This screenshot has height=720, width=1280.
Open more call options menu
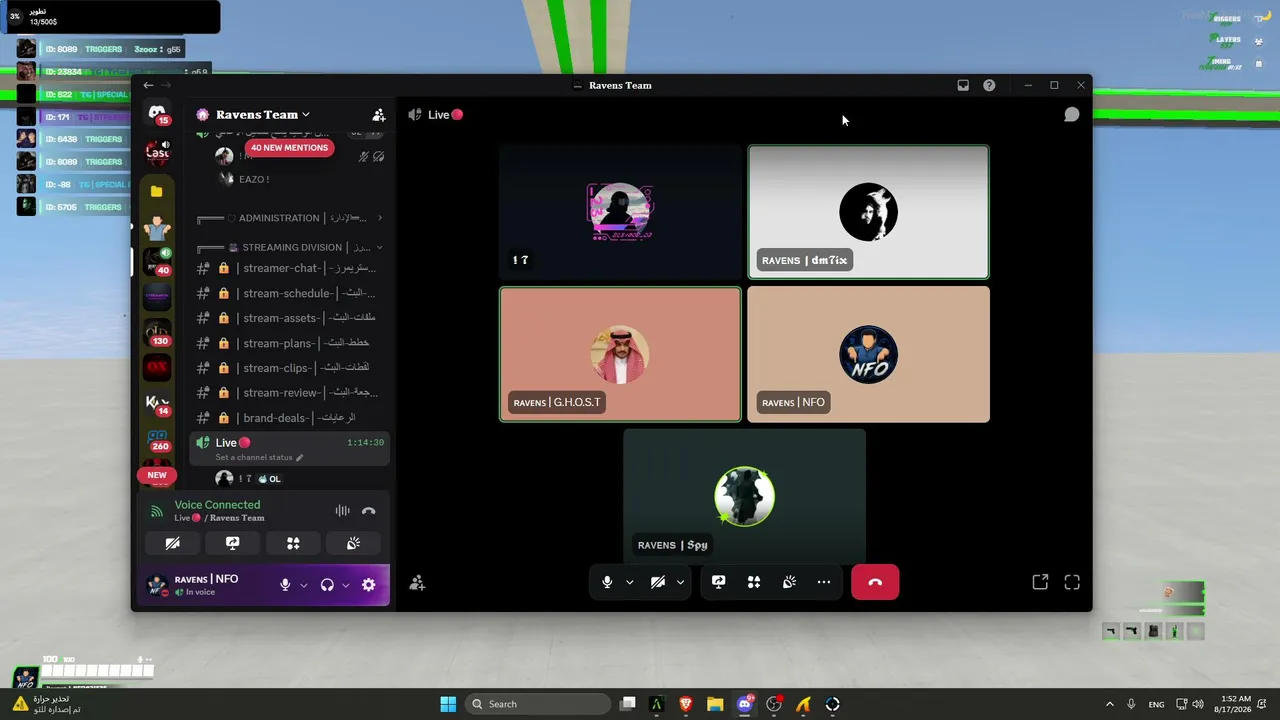824,582
